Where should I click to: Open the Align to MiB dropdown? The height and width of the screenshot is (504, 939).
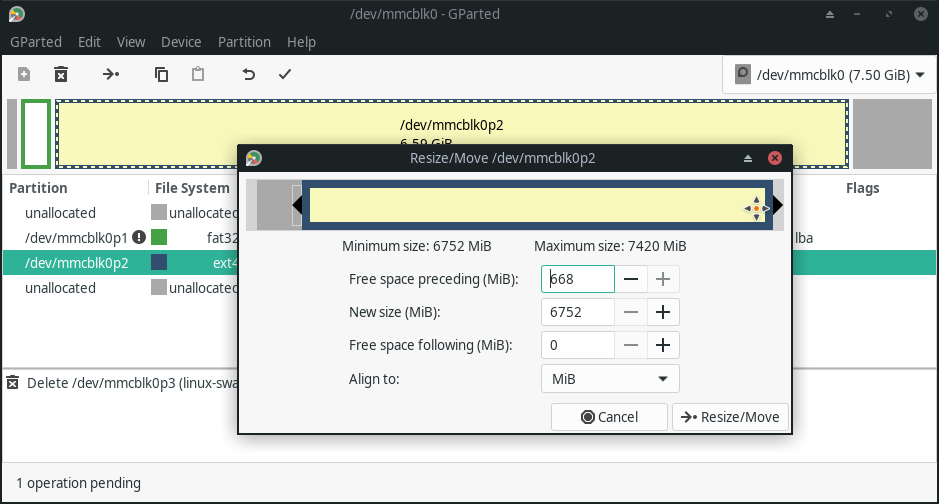point(610,379)
